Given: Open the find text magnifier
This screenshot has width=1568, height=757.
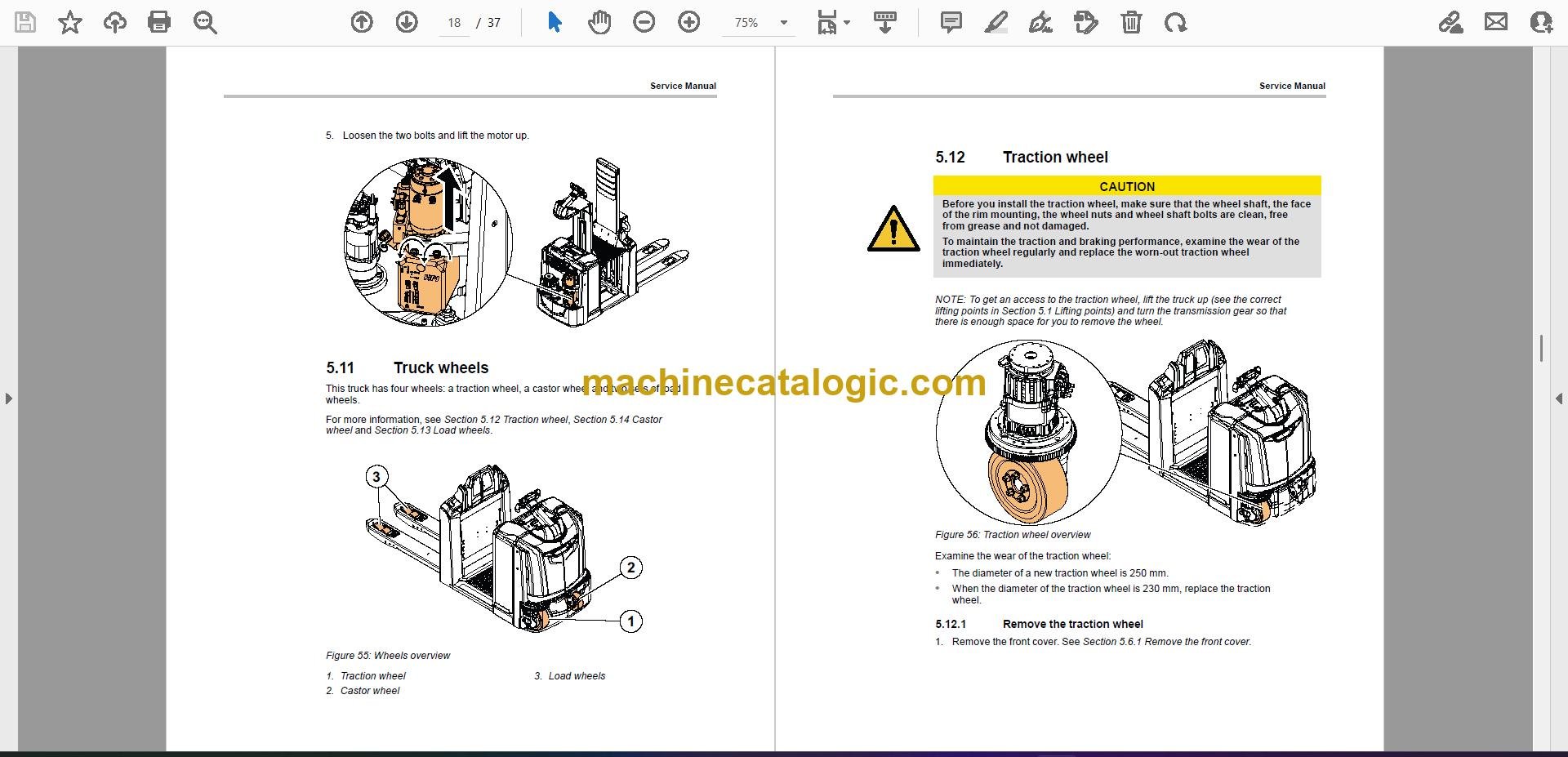Looking at the screenshot, I should tap(205, 22).
